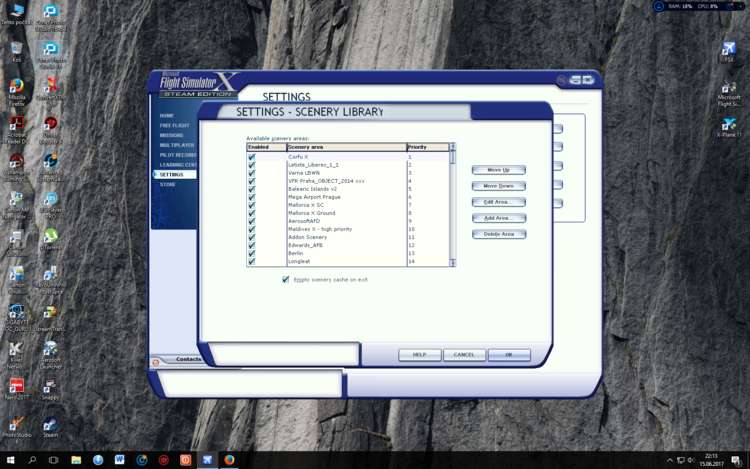The image size is (750, 469).
Task: Uncheck Enabled box for Mallorca X Ground
Action: pyautogui.click(x=252, y=213)
